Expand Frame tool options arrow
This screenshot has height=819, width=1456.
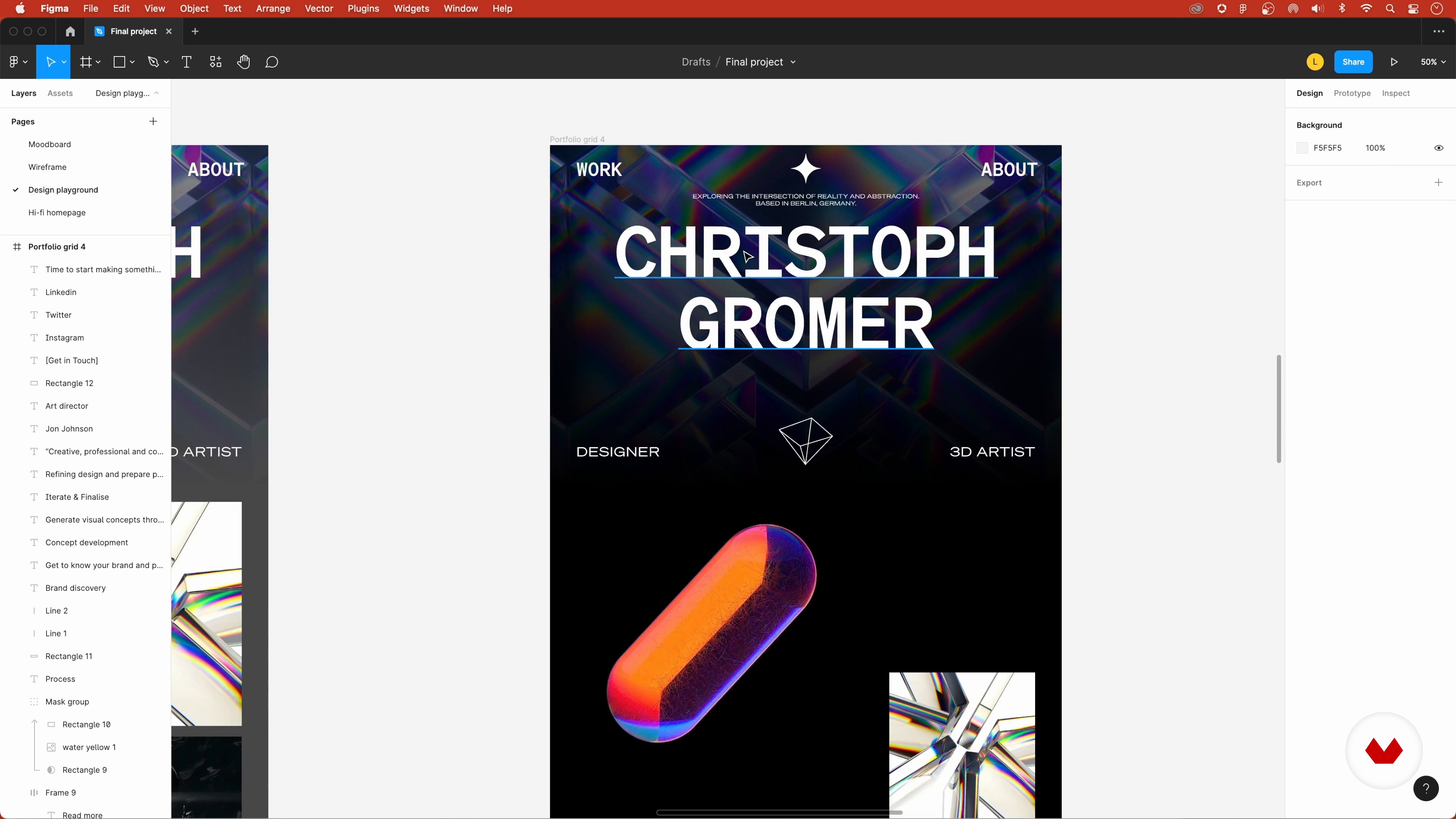[x=98, y=62]
